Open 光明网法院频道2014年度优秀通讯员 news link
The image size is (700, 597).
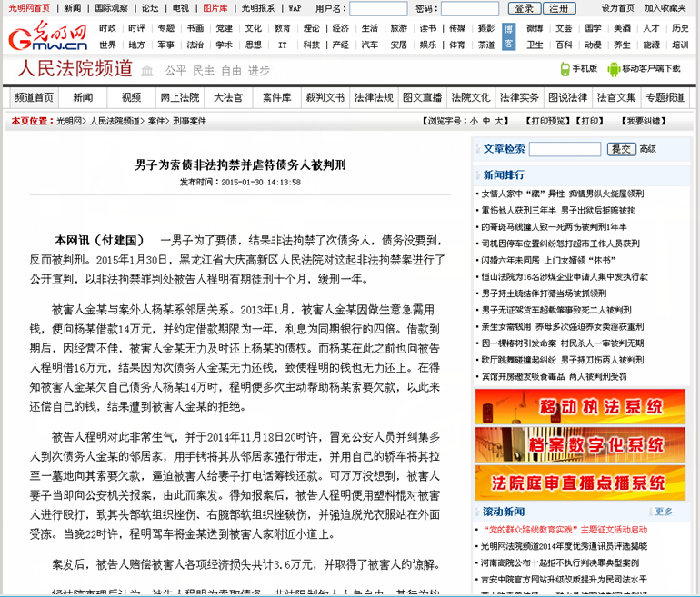564,546
